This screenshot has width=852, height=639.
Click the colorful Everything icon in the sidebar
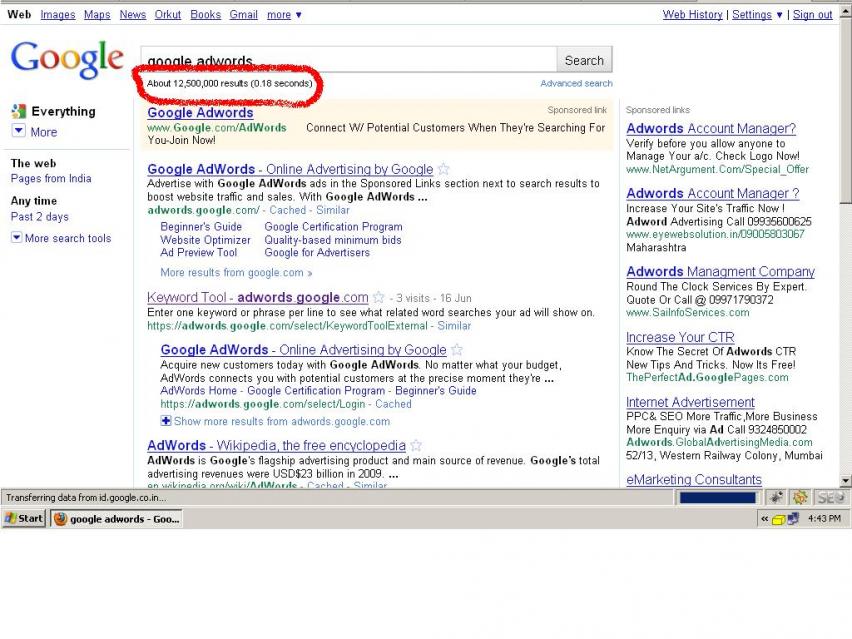tap(18, 111)
